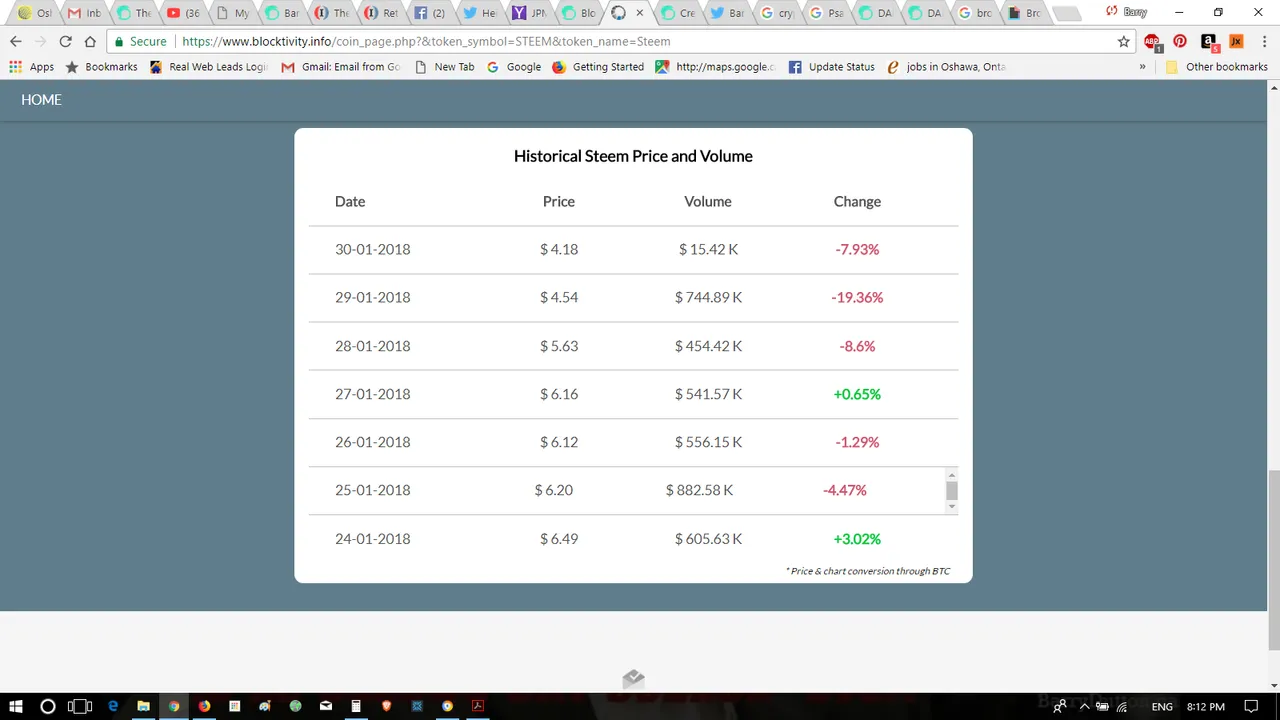The image size is (1280, 720).
Task: Select the $ 744.89 K volume value
Action: (x=708, y=297)
